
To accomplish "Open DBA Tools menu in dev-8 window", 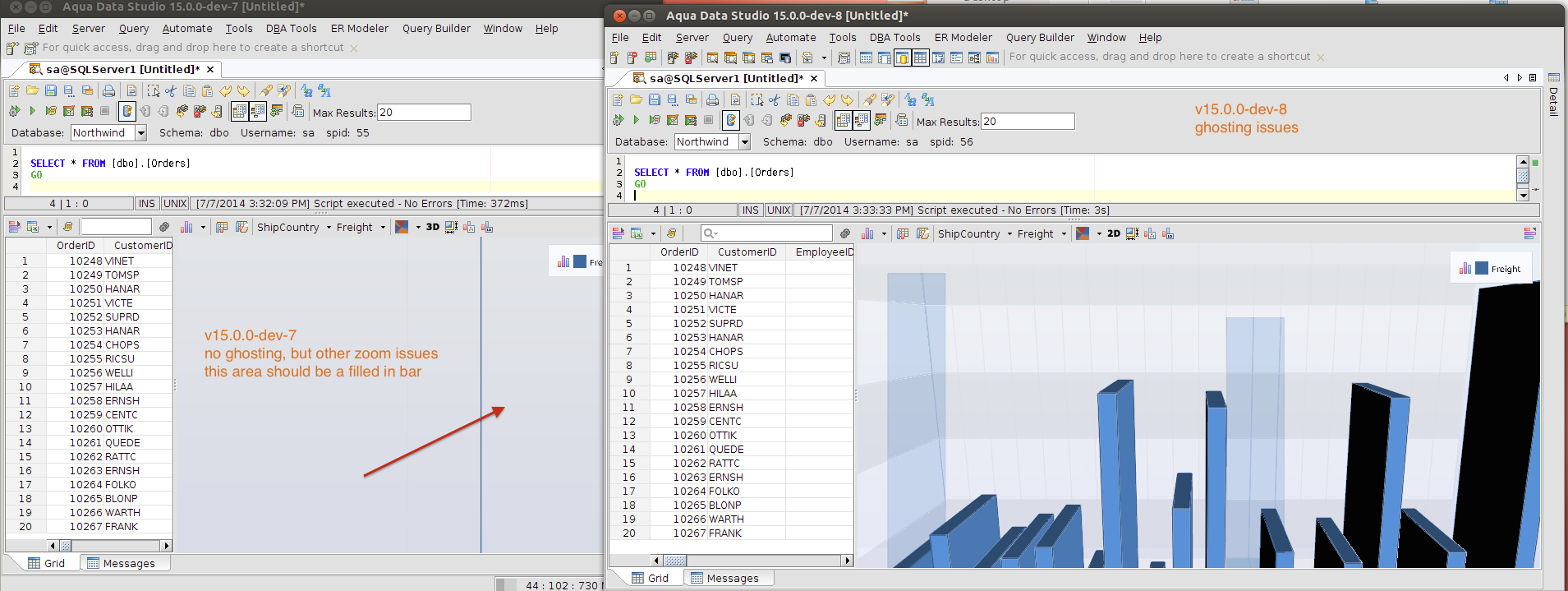I will (894, 37).
